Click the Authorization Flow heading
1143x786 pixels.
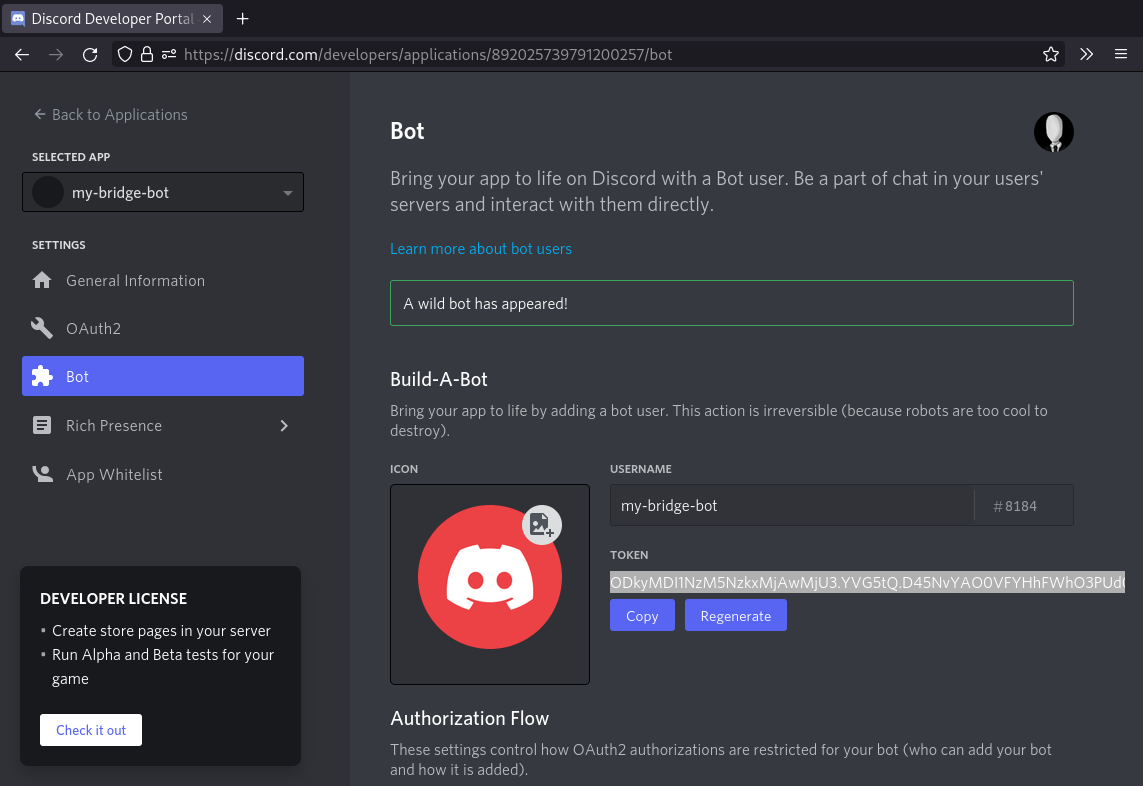(x=469, y=718)
